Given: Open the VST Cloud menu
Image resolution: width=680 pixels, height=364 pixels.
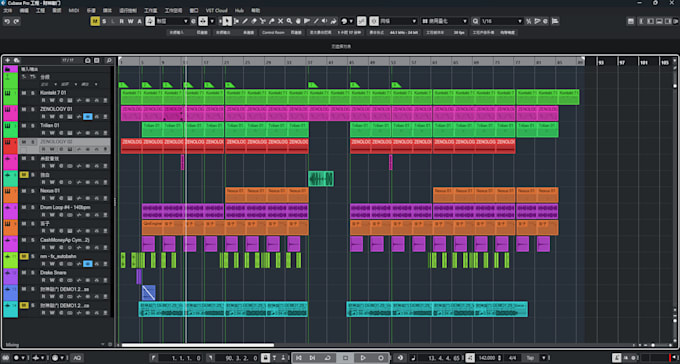Looking at the screenshot, I should pos(216,10).
